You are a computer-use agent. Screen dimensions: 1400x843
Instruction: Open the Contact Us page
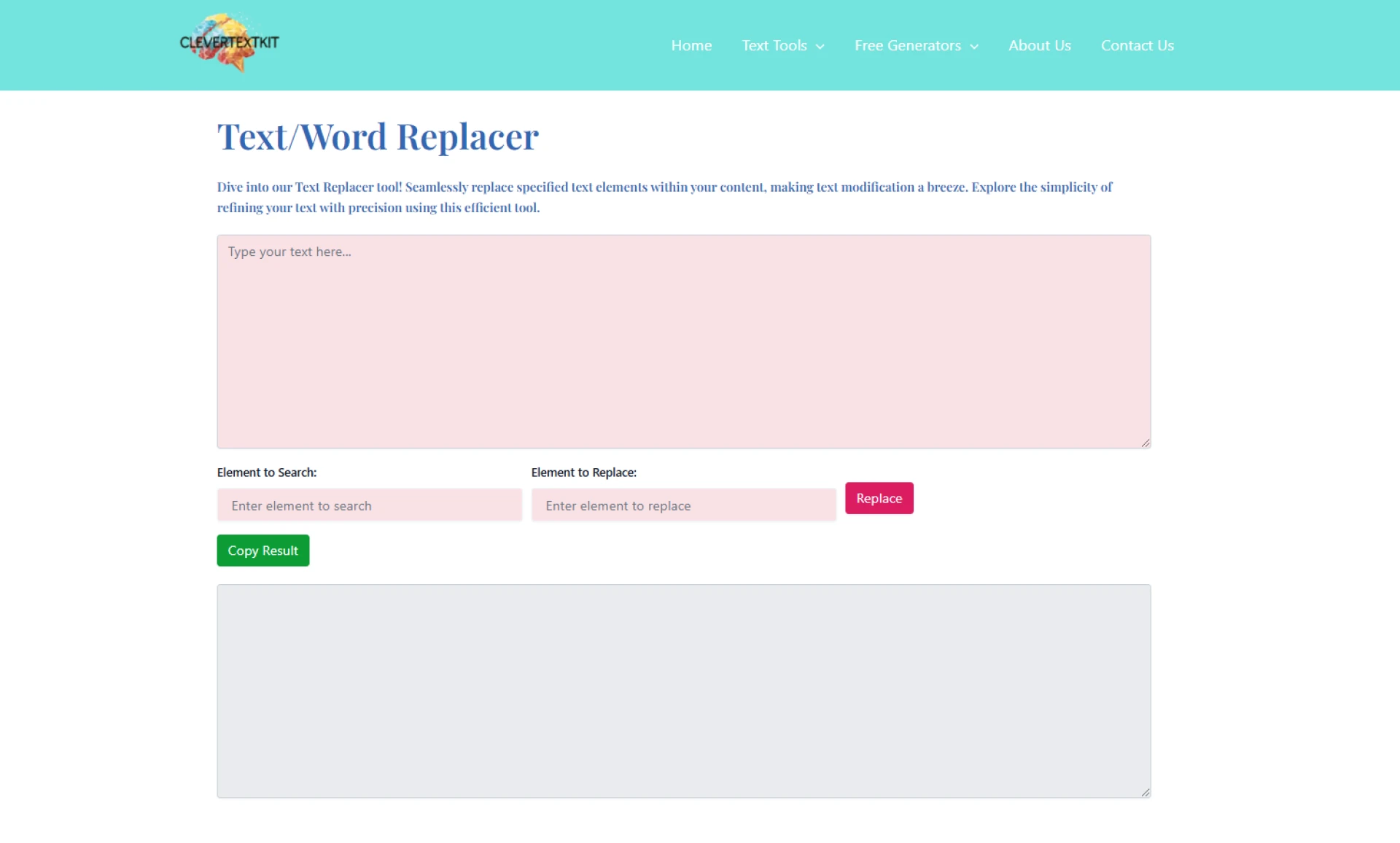point(1137,45)
